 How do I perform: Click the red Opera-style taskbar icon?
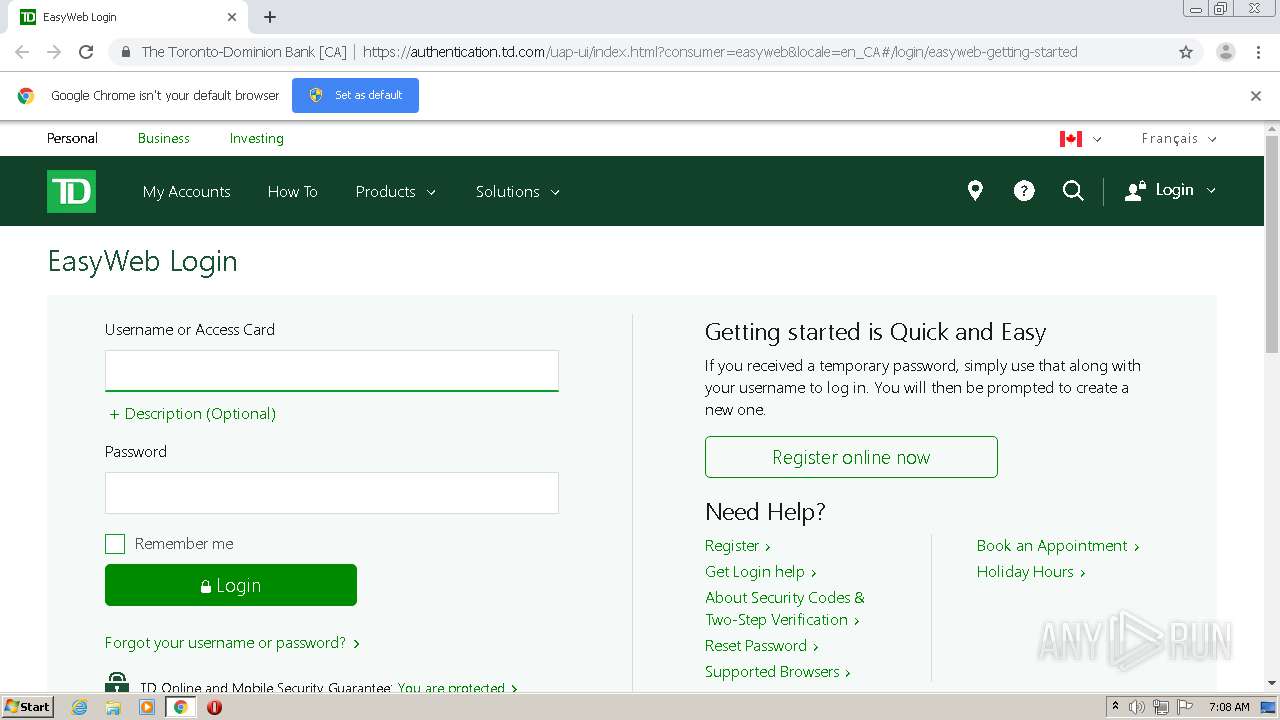pyautogui.click(x=214, y=707)
